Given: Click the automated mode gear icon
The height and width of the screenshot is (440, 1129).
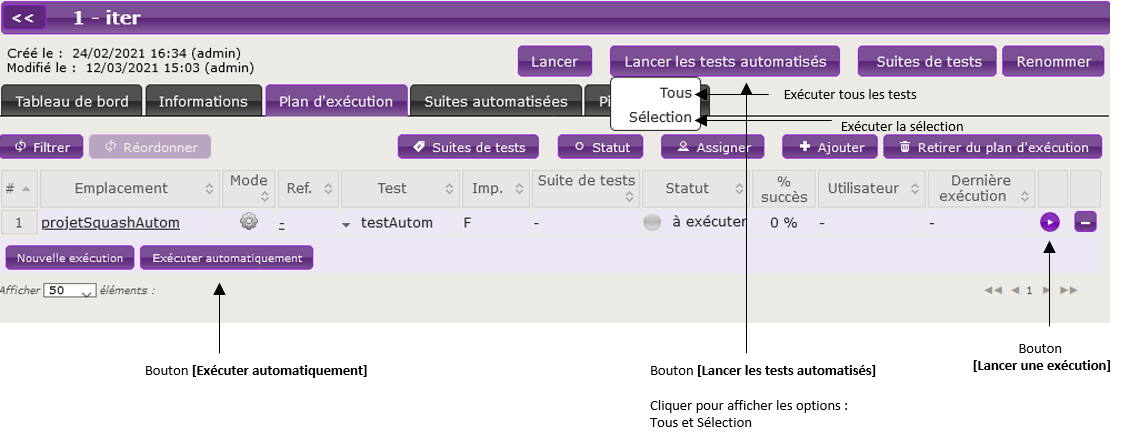Looking at the screenshot, I should pos(248,222).
